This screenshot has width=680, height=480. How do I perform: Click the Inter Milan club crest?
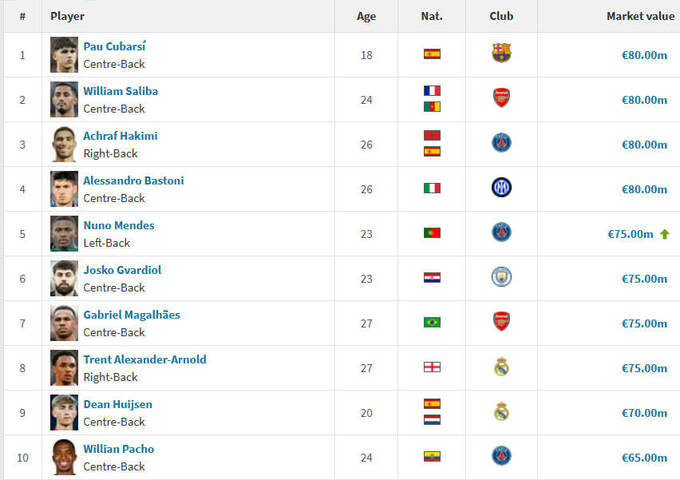tap(501, 188)
